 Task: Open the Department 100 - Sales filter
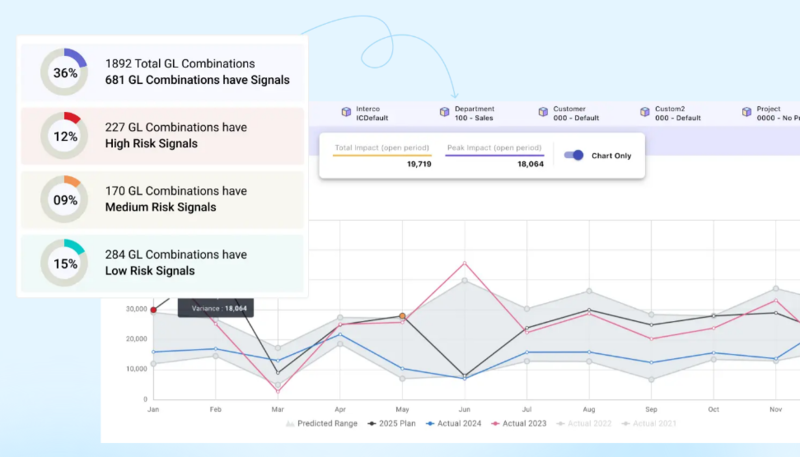(476, 113)
